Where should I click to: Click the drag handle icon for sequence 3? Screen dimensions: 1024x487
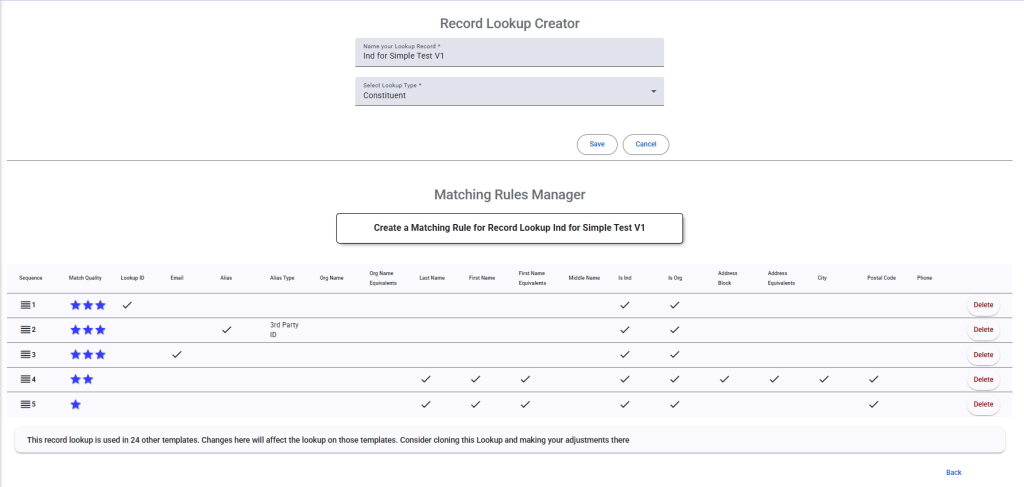24,355
